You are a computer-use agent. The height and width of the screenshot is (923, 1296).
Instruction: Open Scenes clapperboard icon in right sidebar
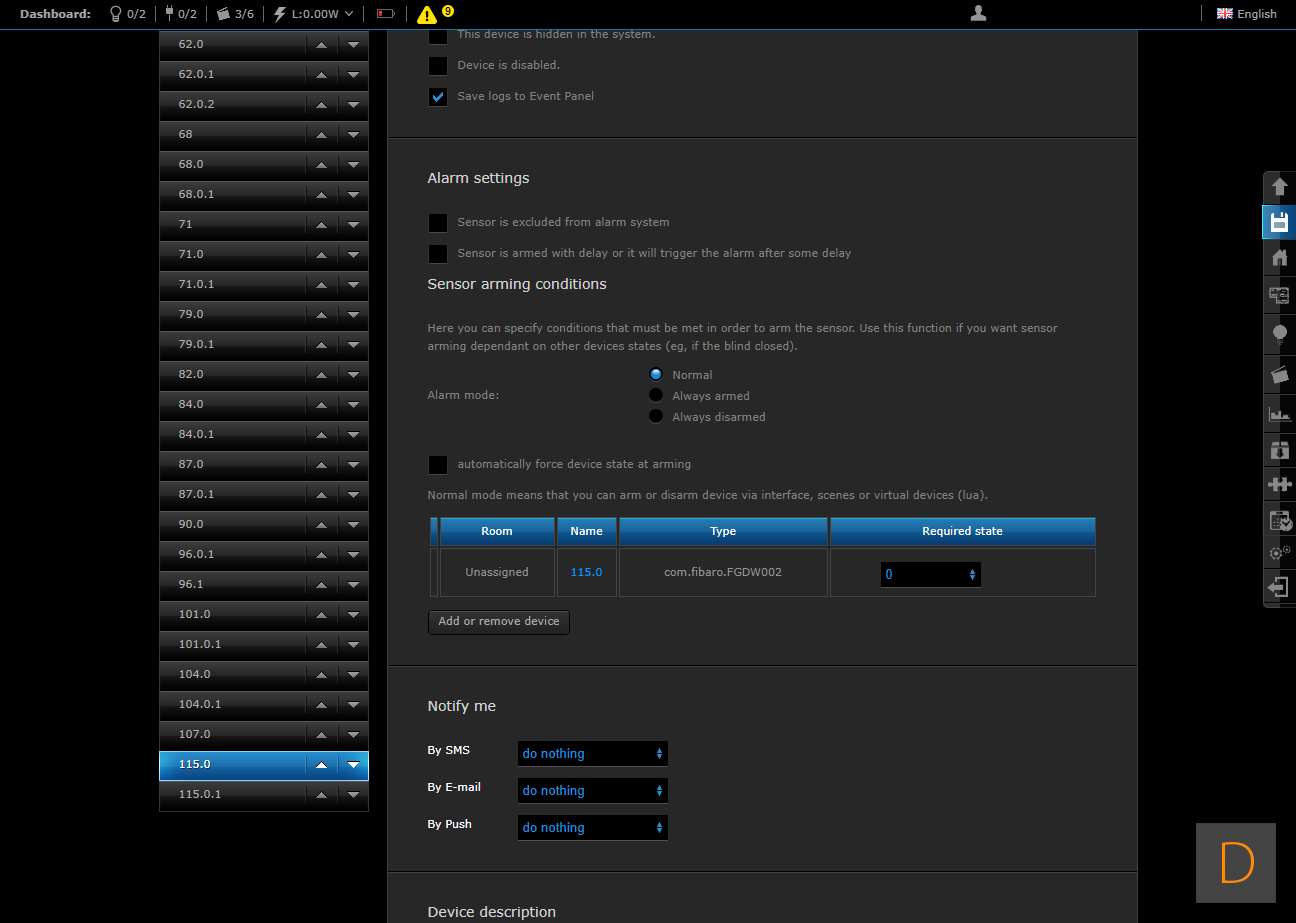[1279, 374]
